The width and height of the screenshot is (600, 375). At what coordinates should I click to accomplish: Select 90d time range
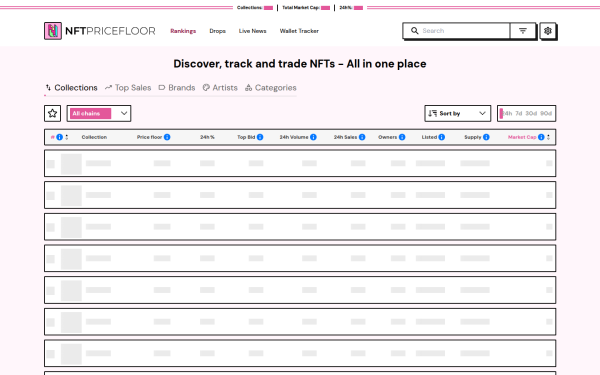546,113
